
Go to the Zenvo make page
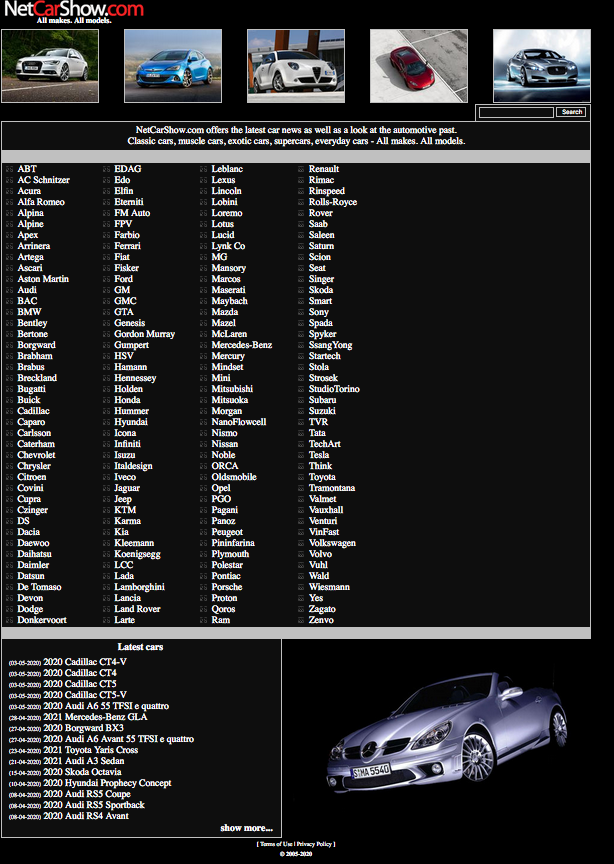pos(321,620)
